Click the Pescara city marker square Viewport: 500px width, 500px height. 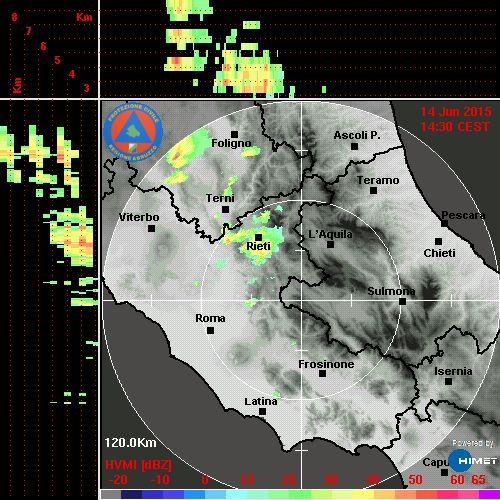[x=444, y=224]
